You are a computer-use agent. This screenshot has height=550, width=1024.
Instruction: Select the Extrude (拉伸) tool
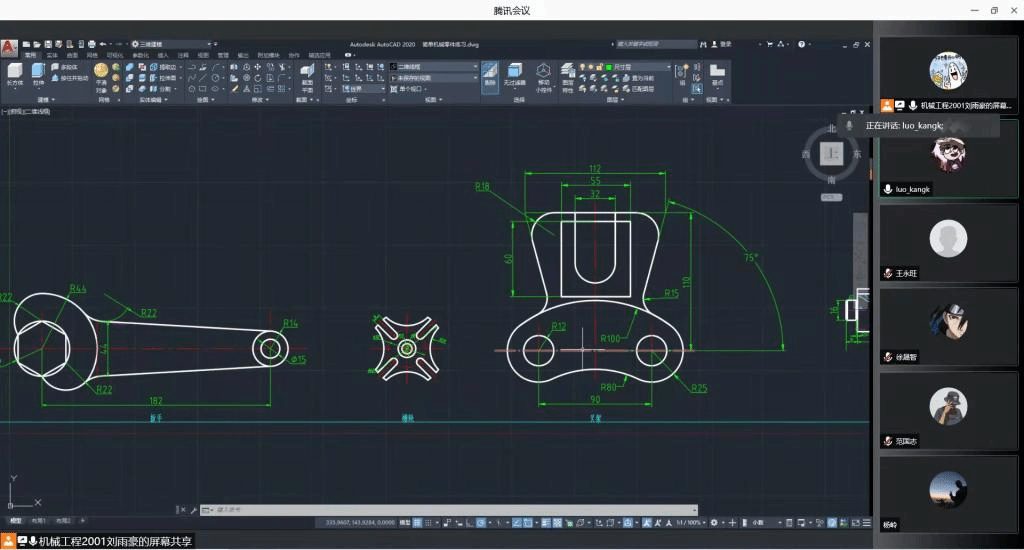point(38,72)
